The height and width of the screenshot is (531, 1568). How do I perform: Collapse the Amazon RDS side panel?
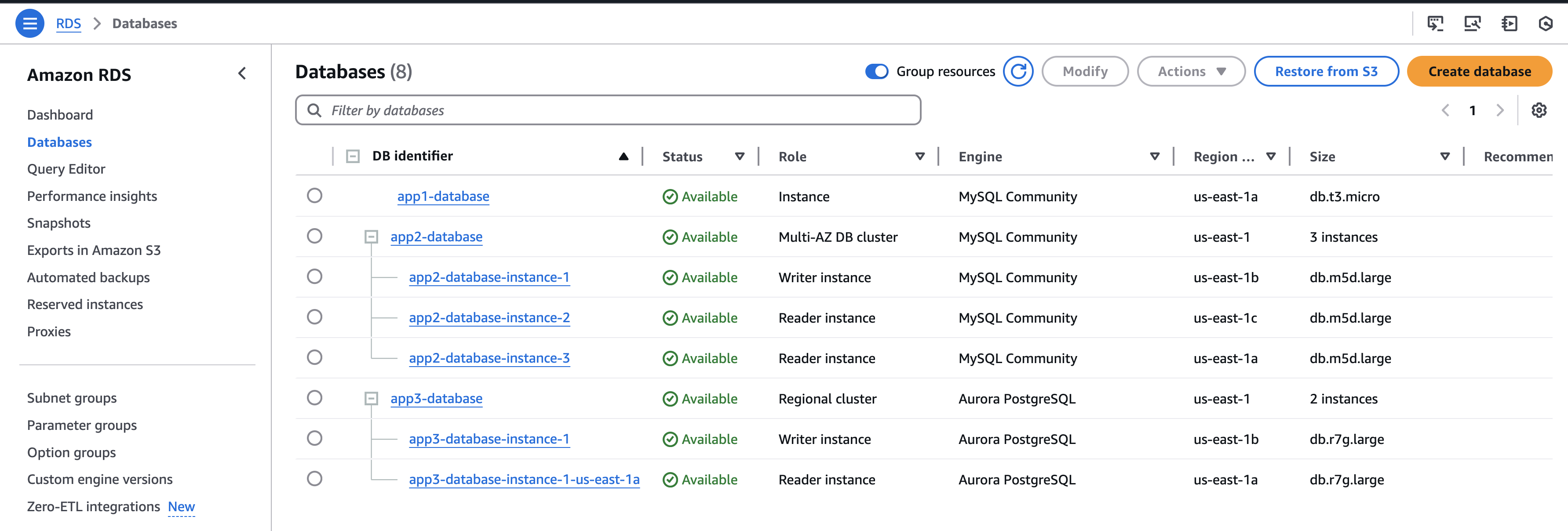(242, 73)
